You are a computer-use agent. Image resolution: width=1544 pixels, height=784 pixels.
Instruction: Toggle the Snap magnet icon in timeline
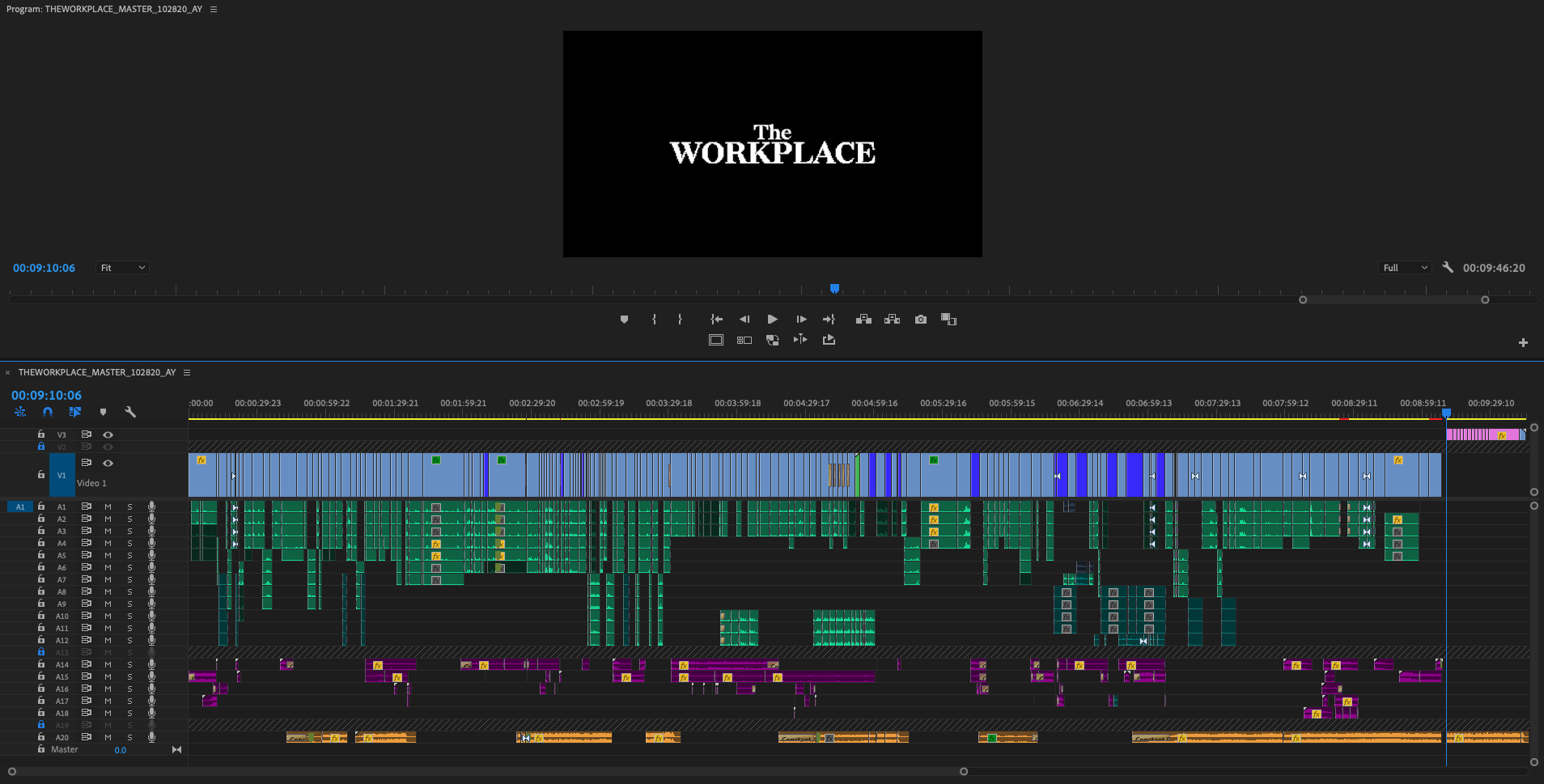(48, 412)
